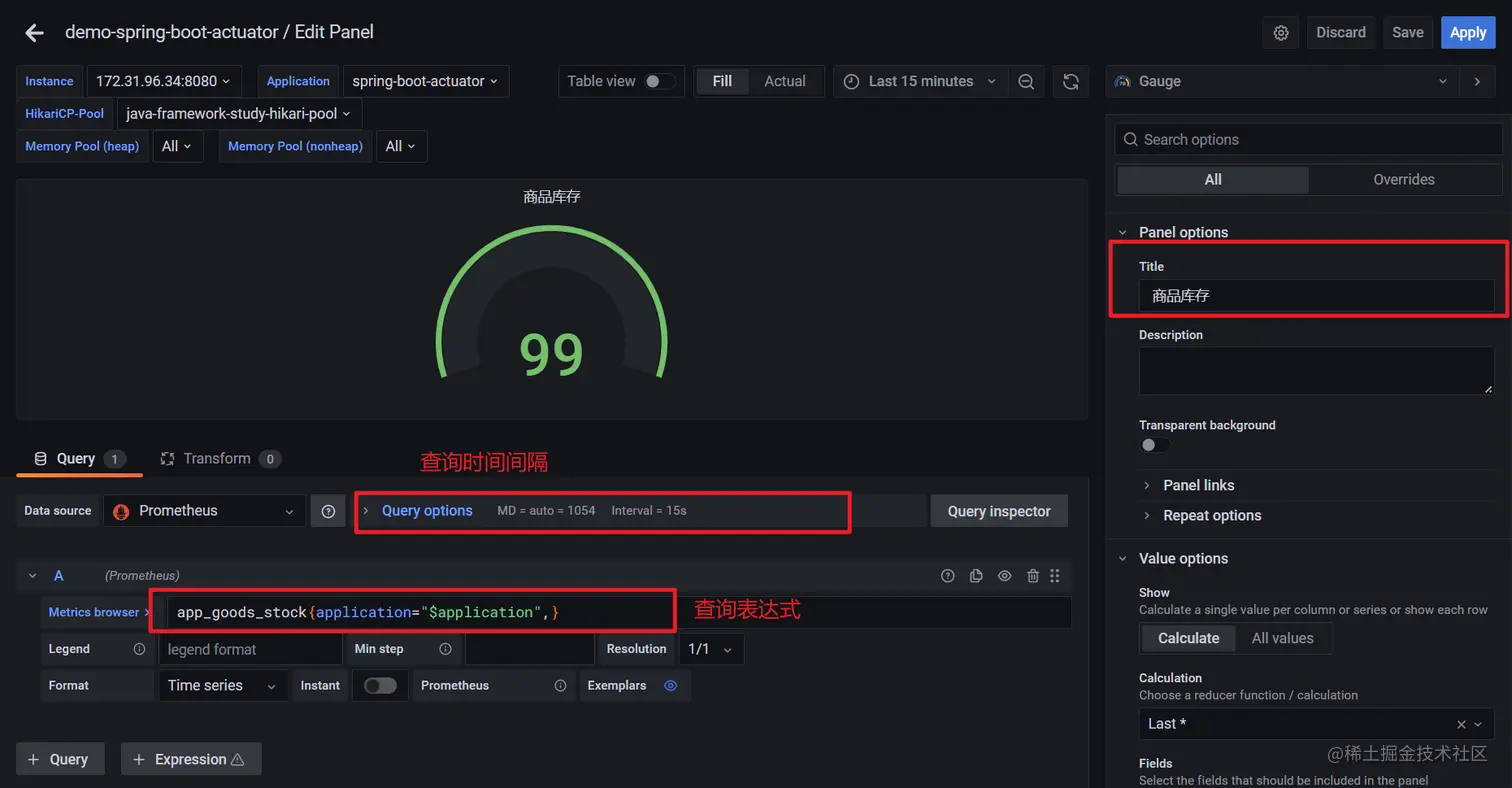Grab the query A drag handle icon
This screenshot has width=1512, height=788.
(x=1054, y=576)
